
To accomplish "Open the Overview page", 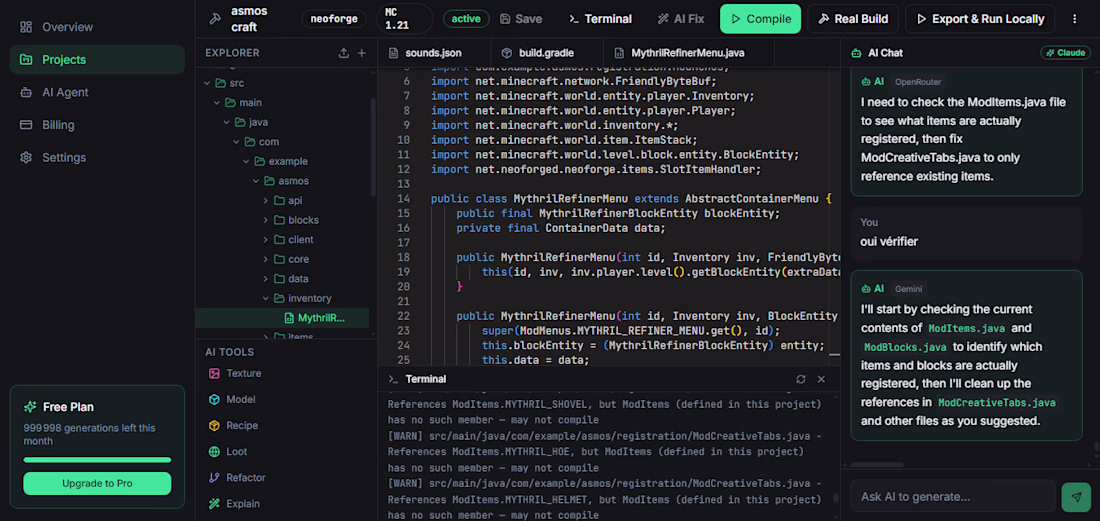I will coord(97,27).
